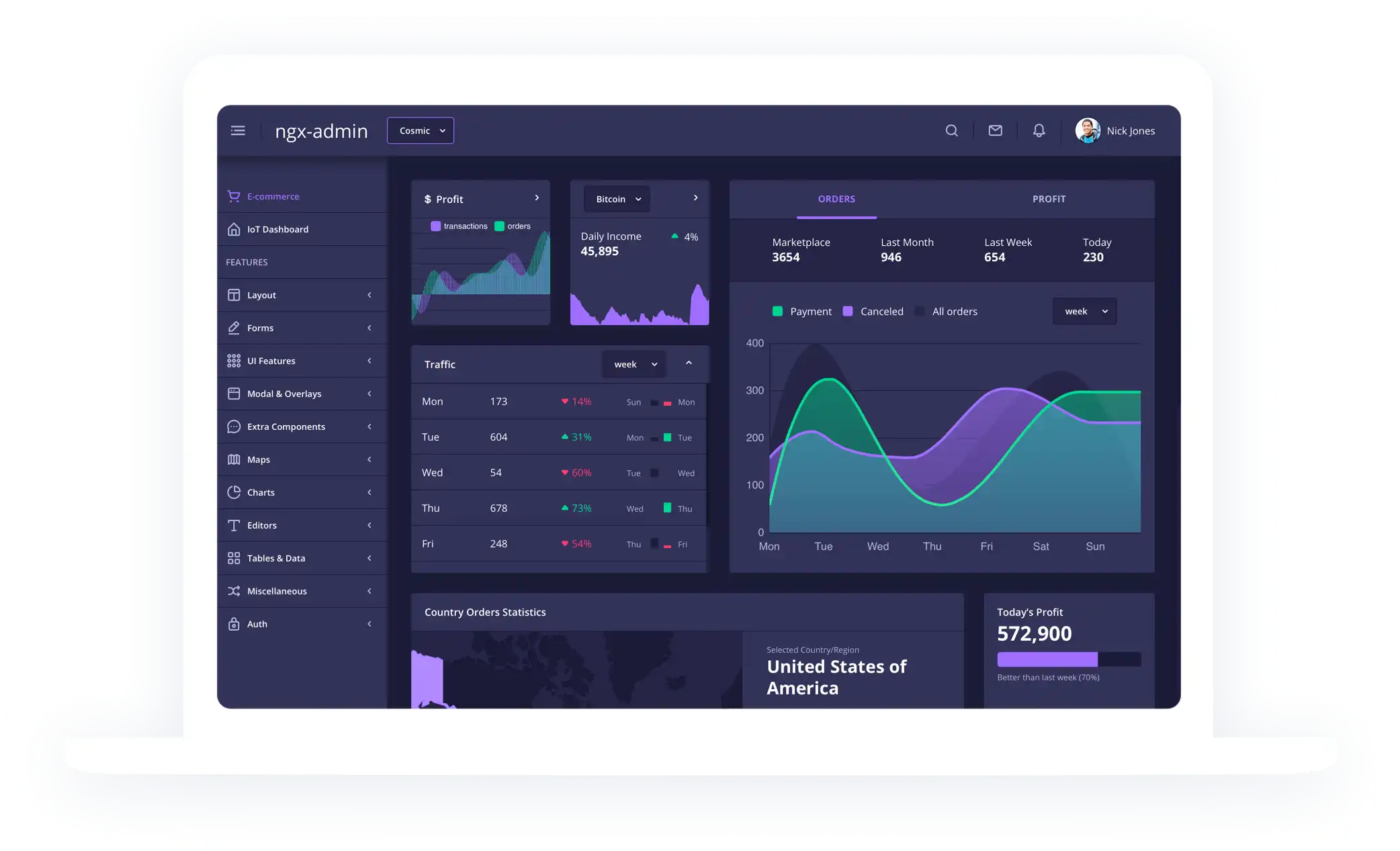The width and height of the screenshot is (1400, 851).
Task: Click the Tables & Data icon
Action: [x=233, y=557]
